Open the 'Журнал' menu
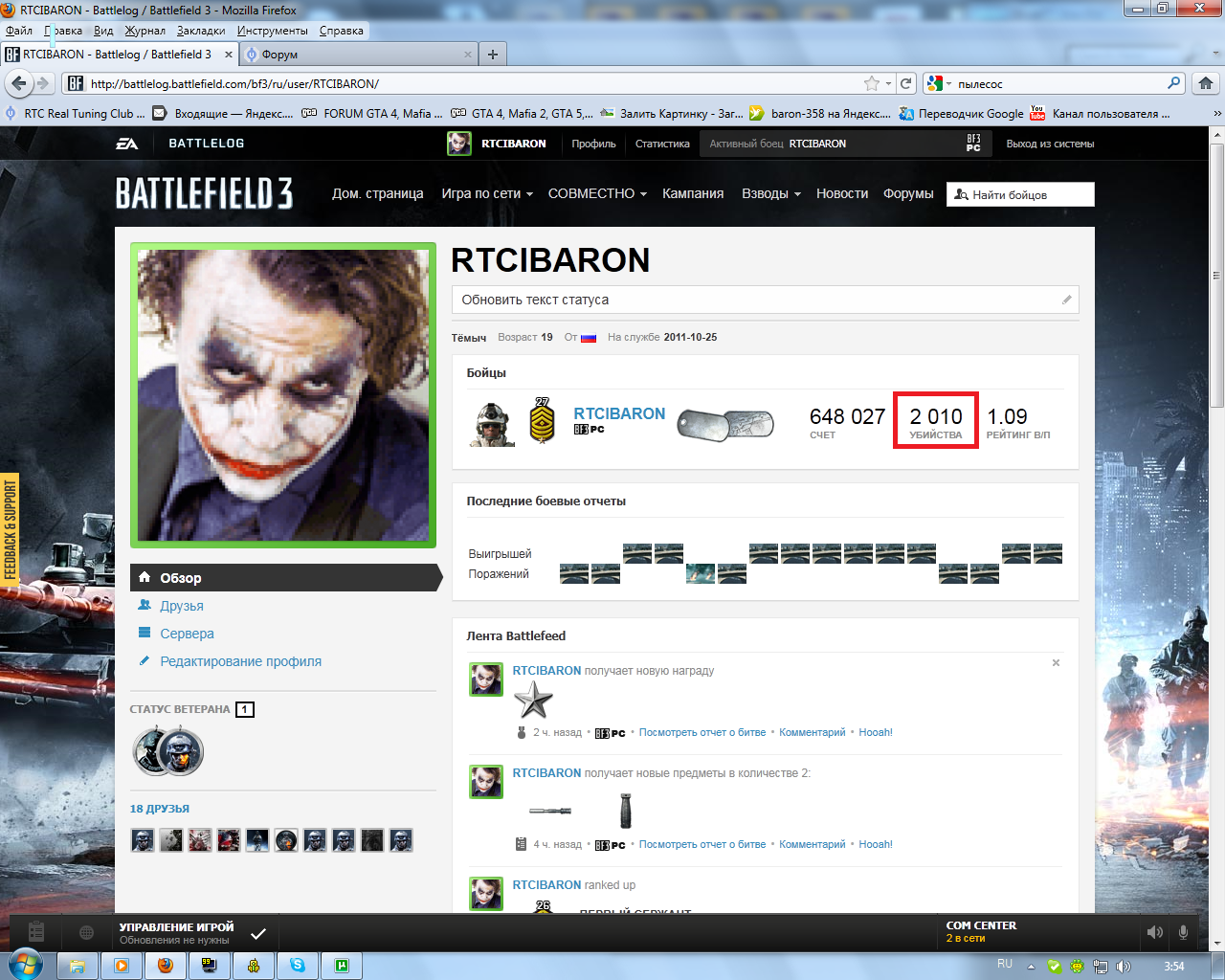1225x980 pixels. tap(145, 31)
